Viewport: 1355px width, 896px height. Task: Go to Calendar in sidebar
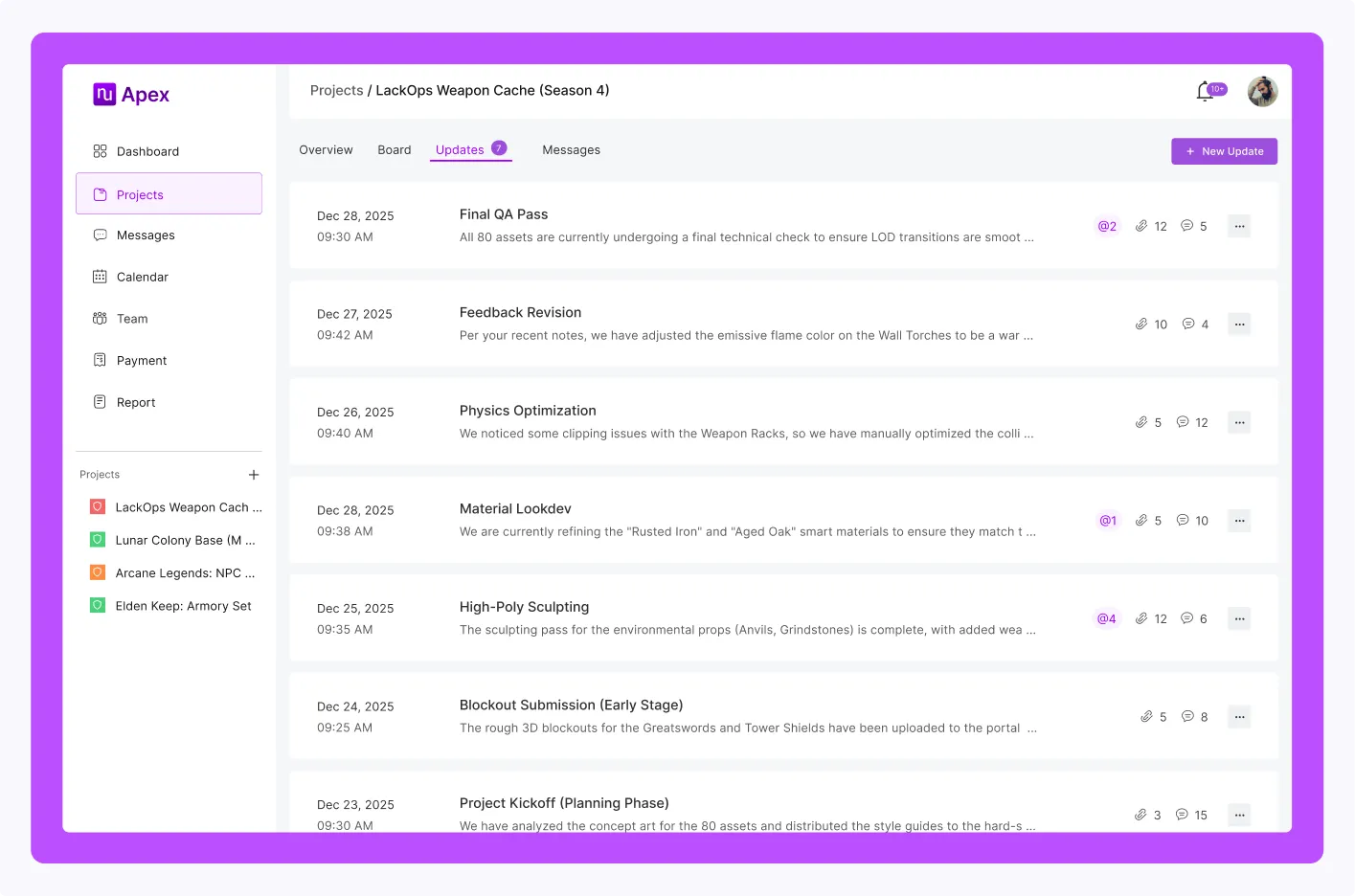click(142, 277)
